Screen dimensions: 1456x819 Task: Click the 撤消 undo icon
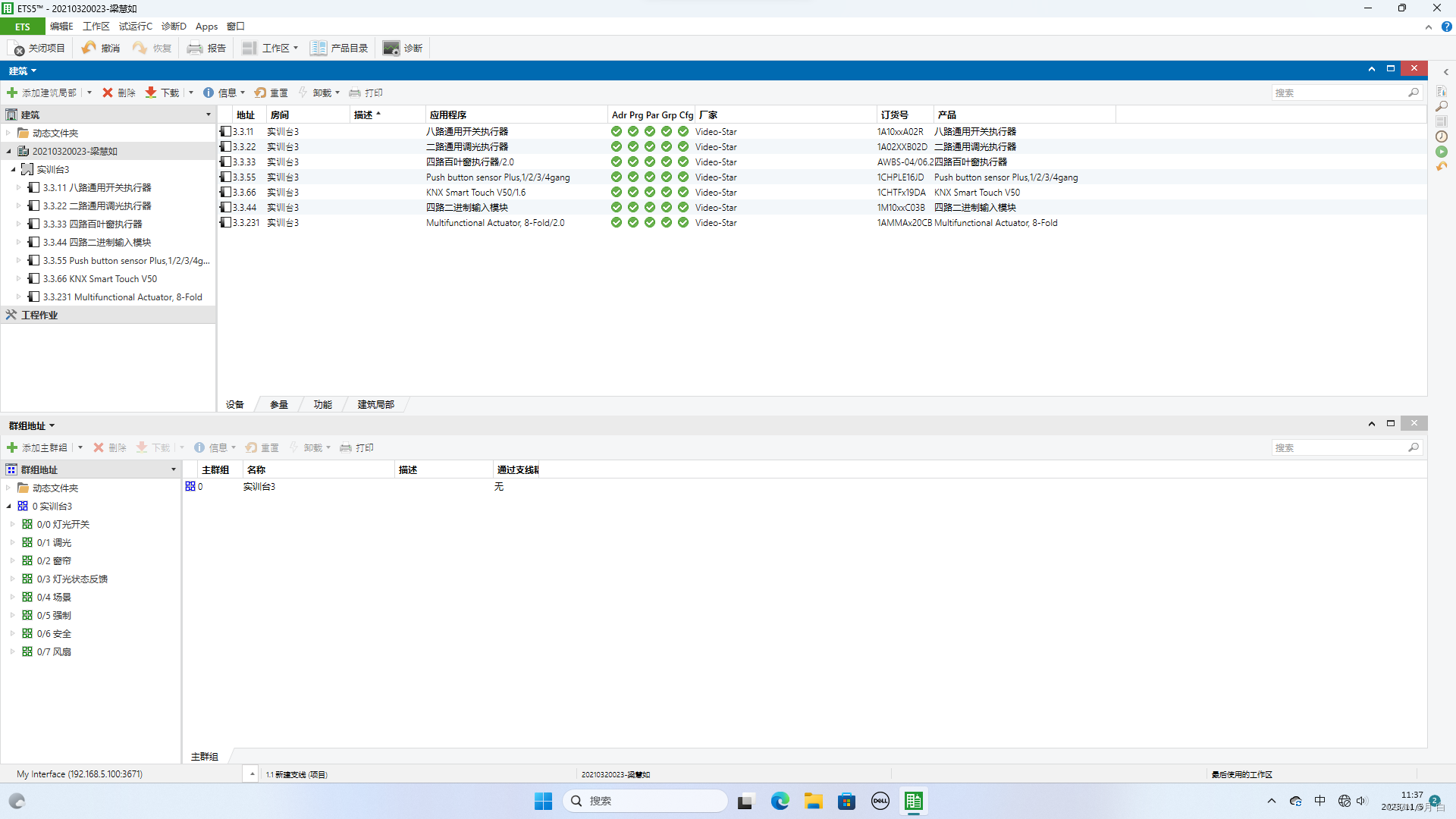89,49
